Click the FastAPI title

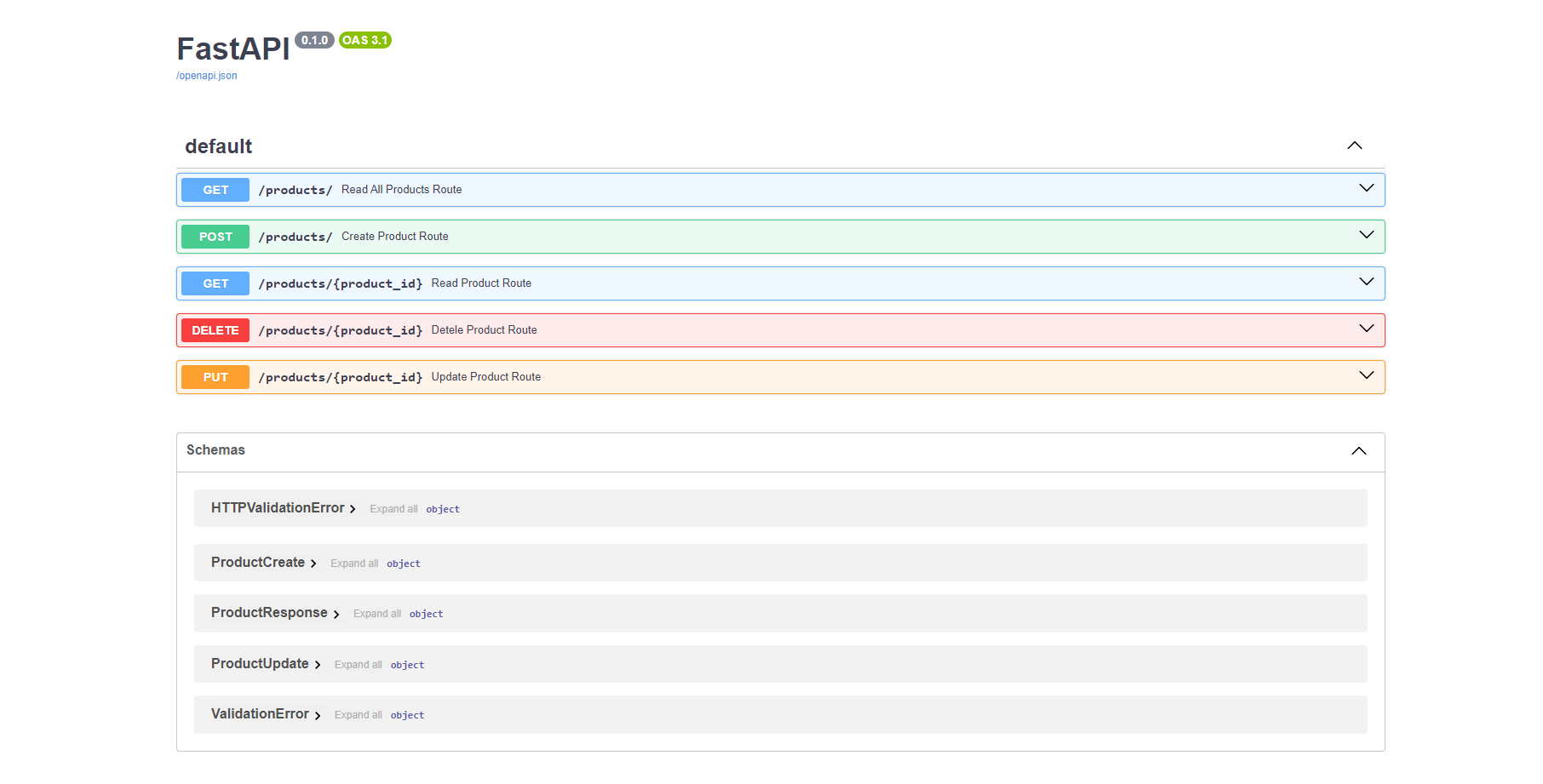click(233, 49)
